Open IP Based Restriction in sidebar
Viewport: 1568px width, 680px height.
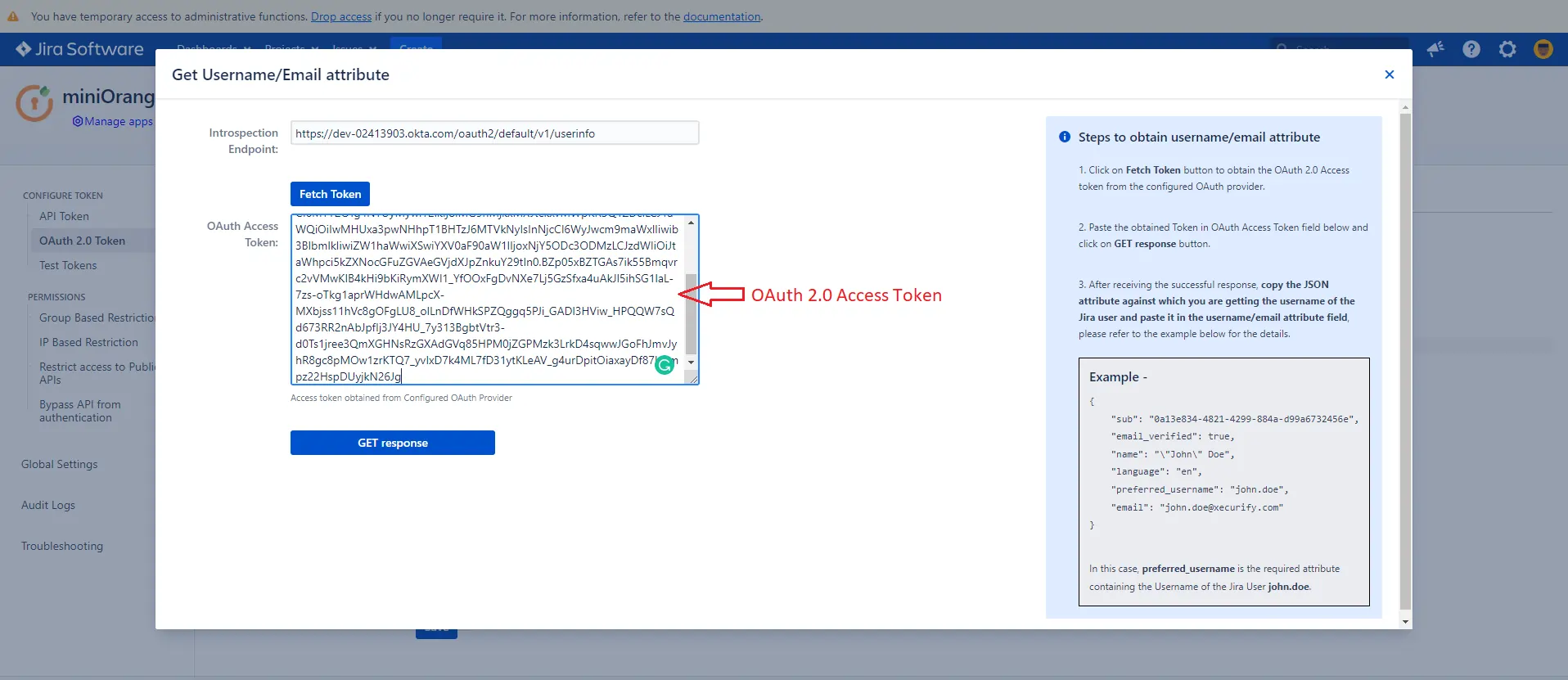(x=88, y=342)
